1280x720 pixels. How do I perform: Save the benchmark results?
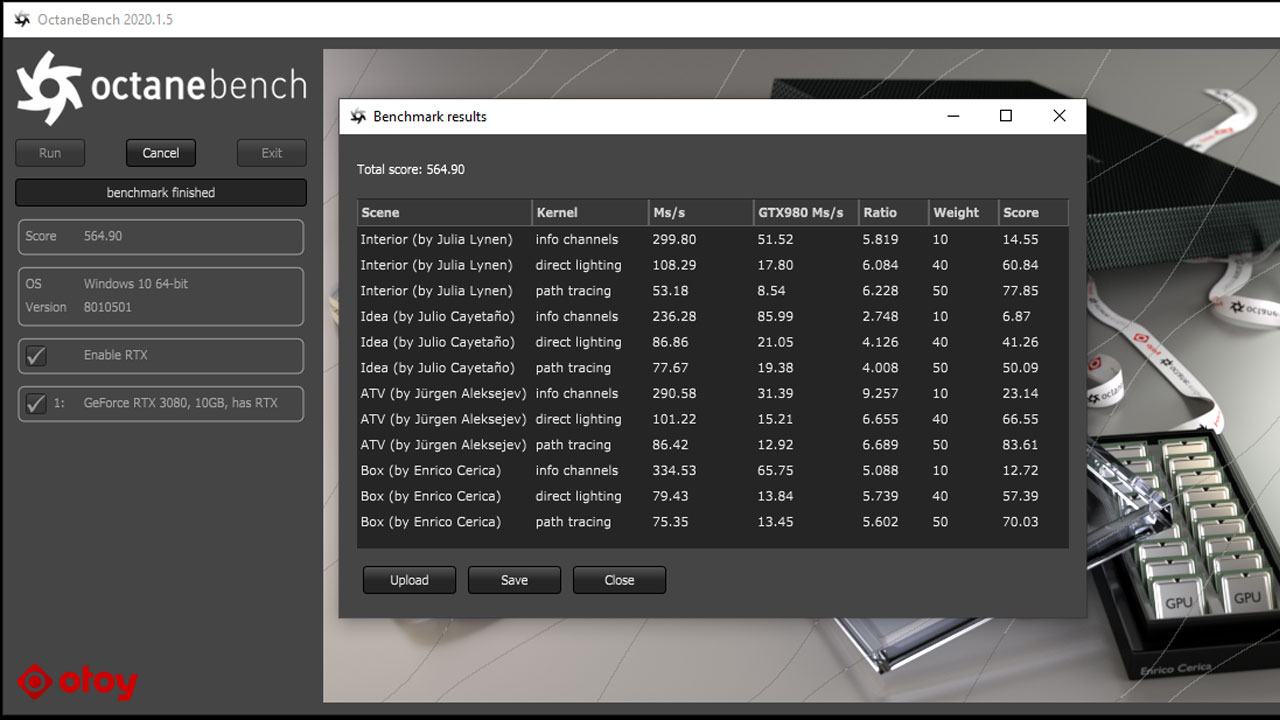coord(514,580)
